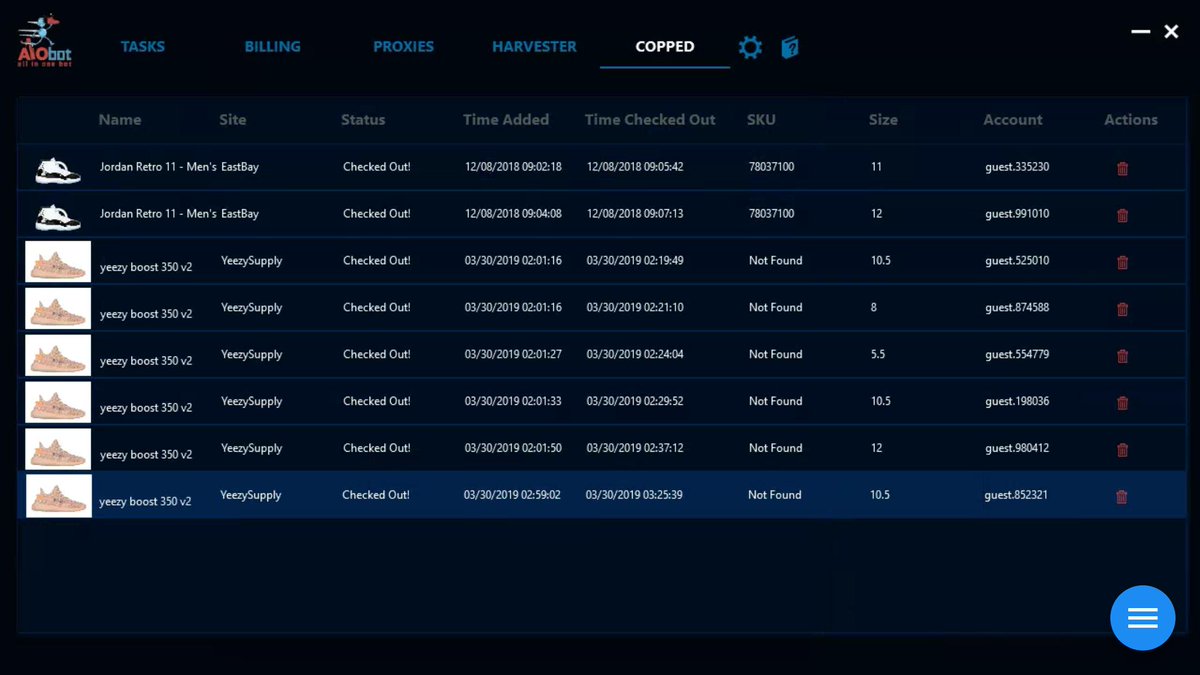The image size is (1200, 675).
Task: Click size value 8
Action: 874,308
